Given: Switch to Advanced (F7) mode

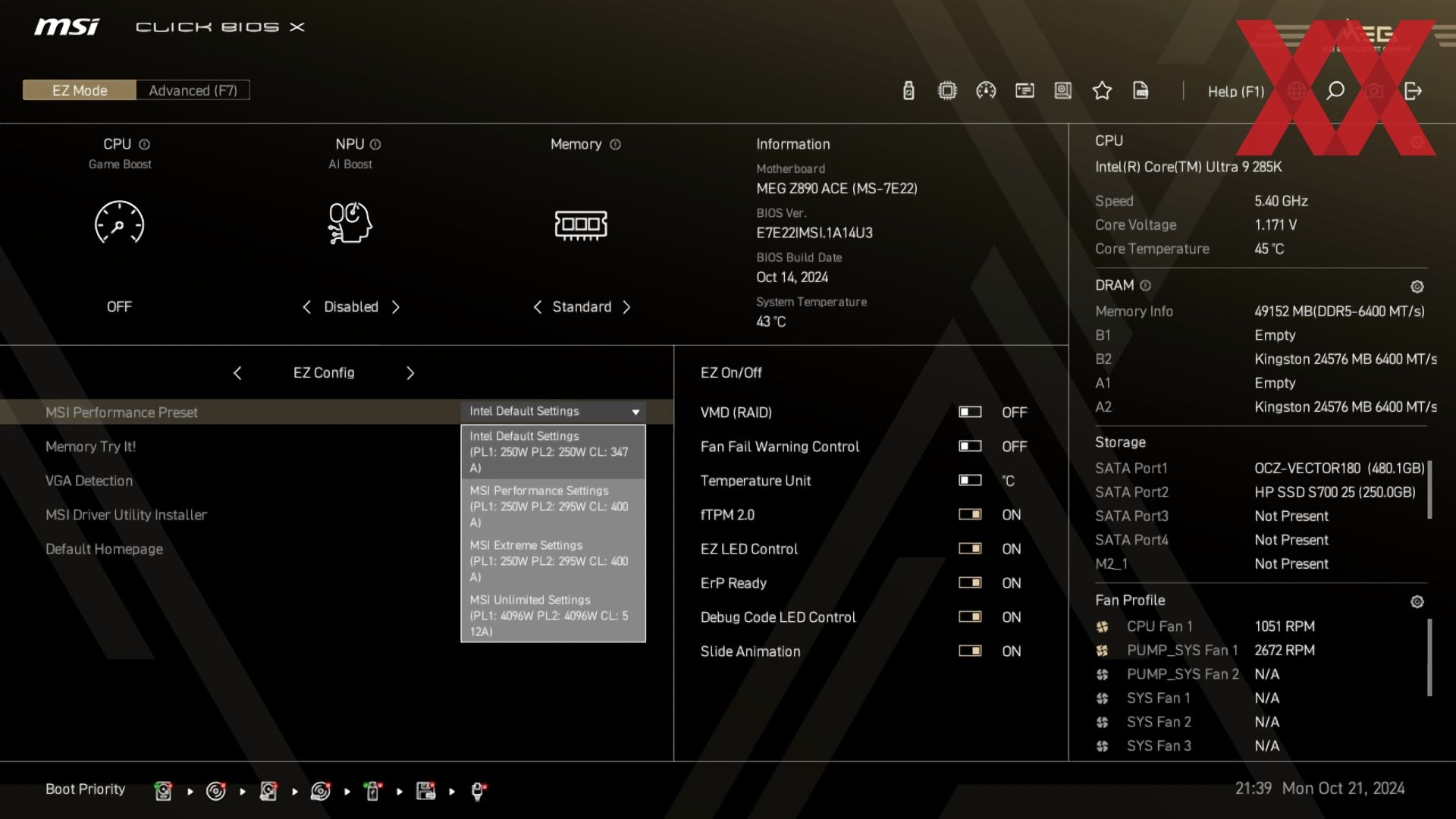Looking at the screenshot, I should pyautogui.click(x=193, y=90).
